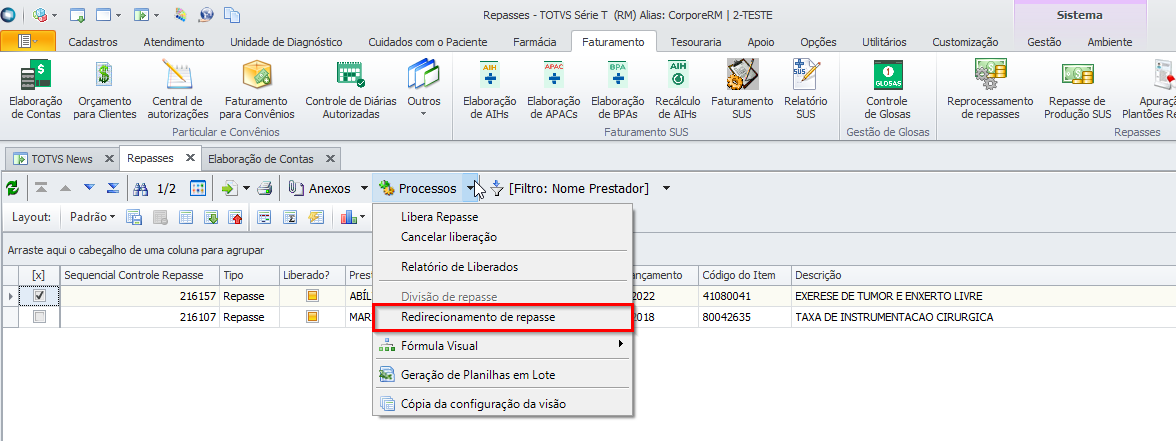Click the binoculars search icon
This screenshot has height=441, width=1176.
(141, 188)
